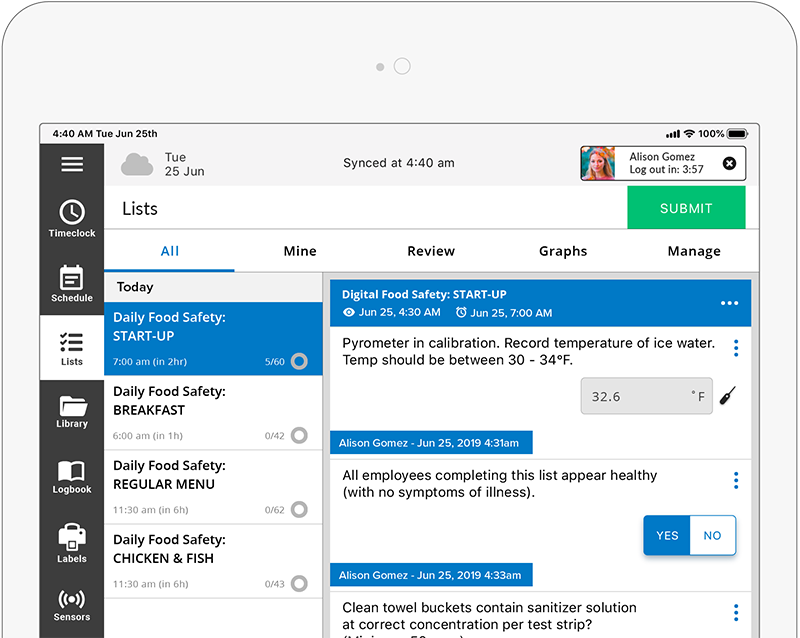Open Labels in the sidebar

tap(72, 543)
